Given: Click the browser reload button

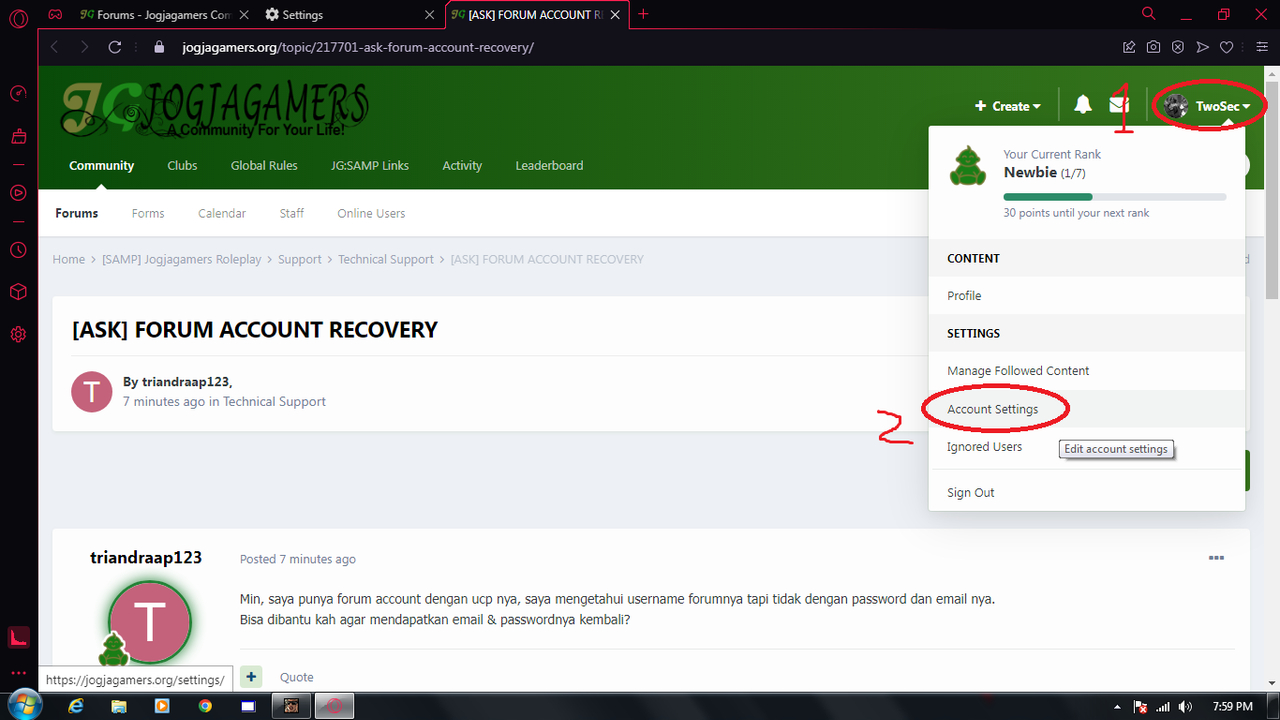Looking at the screenshot, I should pos(115,47).
